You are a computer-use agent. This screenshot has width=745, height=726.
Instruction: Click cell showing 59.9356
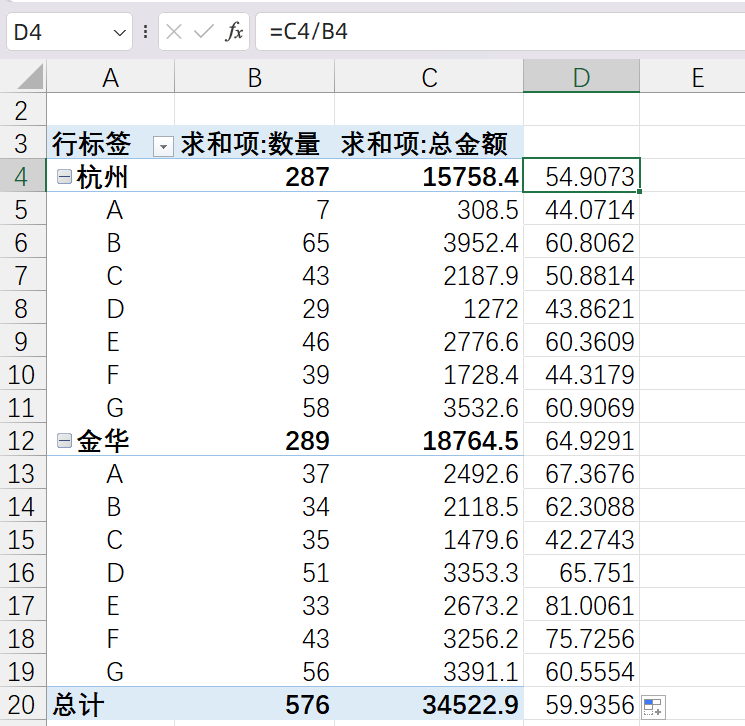[x=582, y=704]
